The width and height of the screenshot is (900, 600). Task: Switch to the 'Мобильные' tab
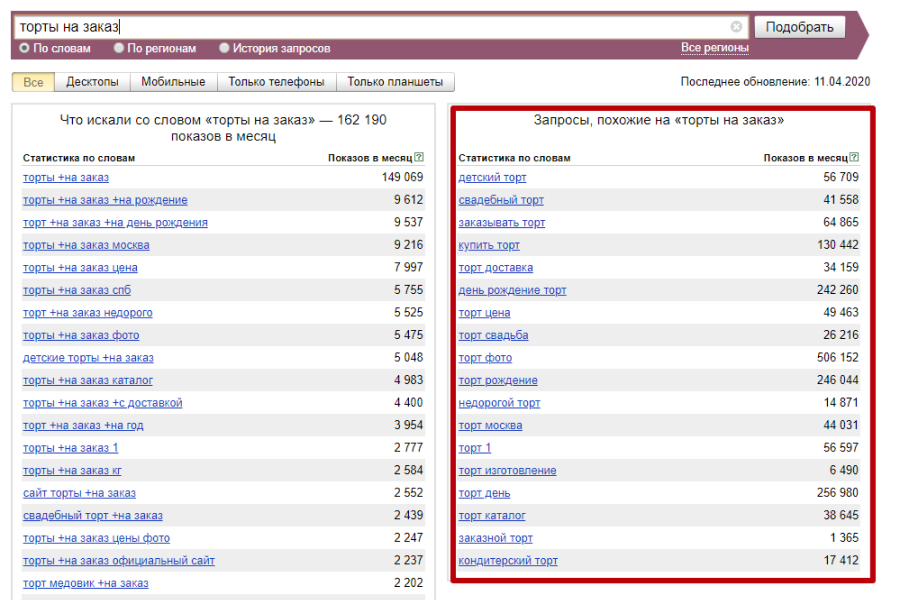coord(173,82)
